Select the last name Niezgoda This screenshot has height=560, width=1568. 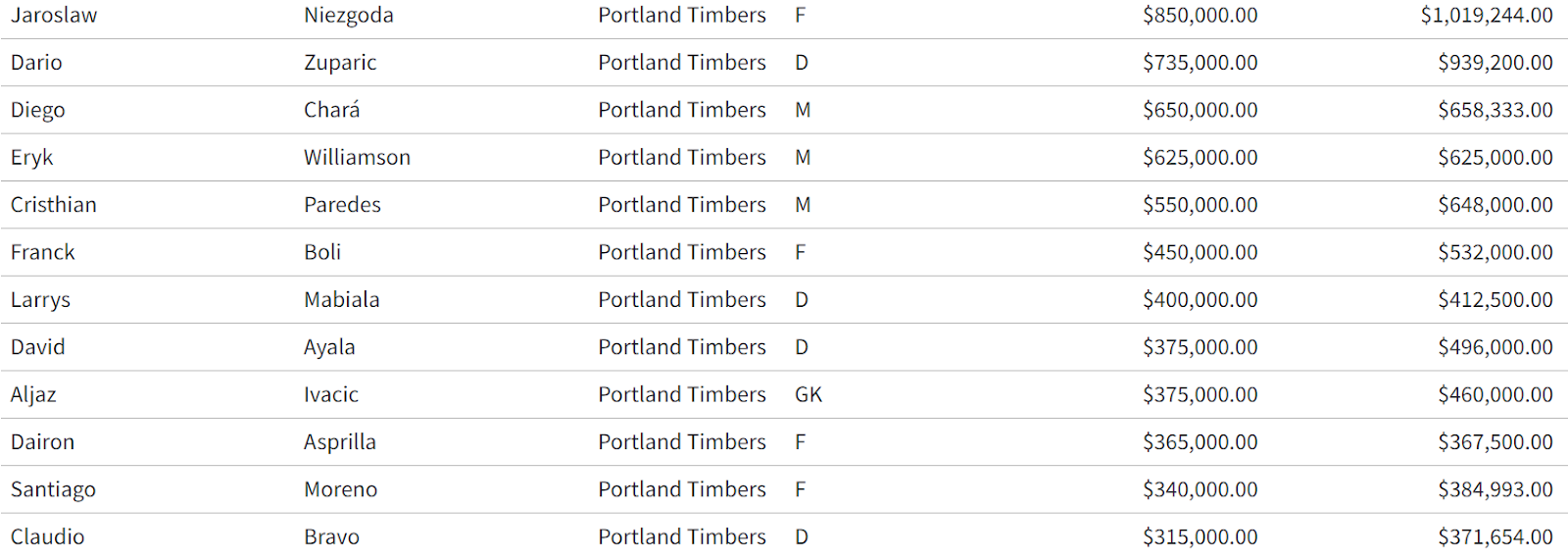click(348, 16)
